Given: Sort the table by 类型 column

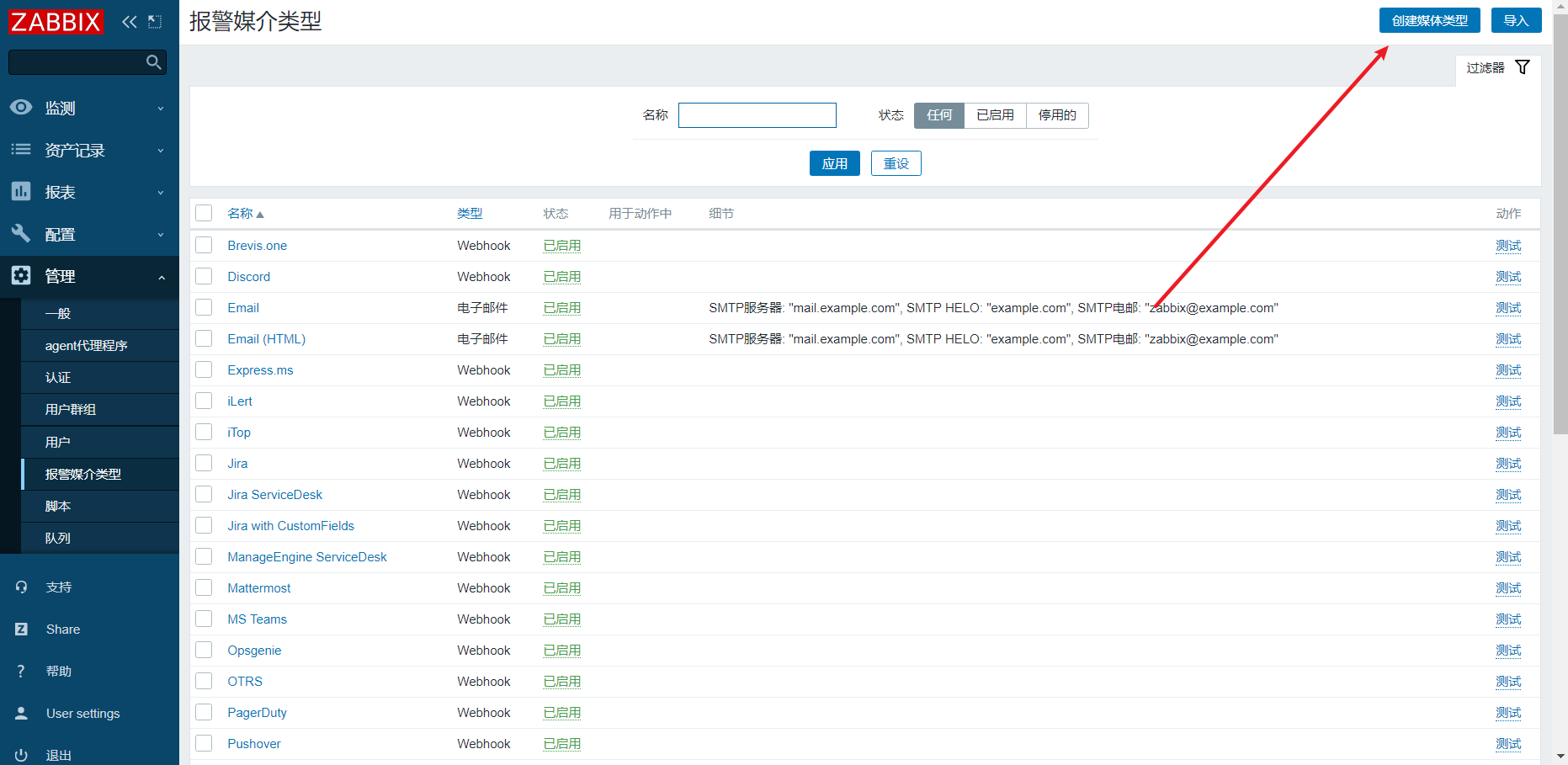Looking at the screenshot, I should pyautogui.click(x=470, y=214).
